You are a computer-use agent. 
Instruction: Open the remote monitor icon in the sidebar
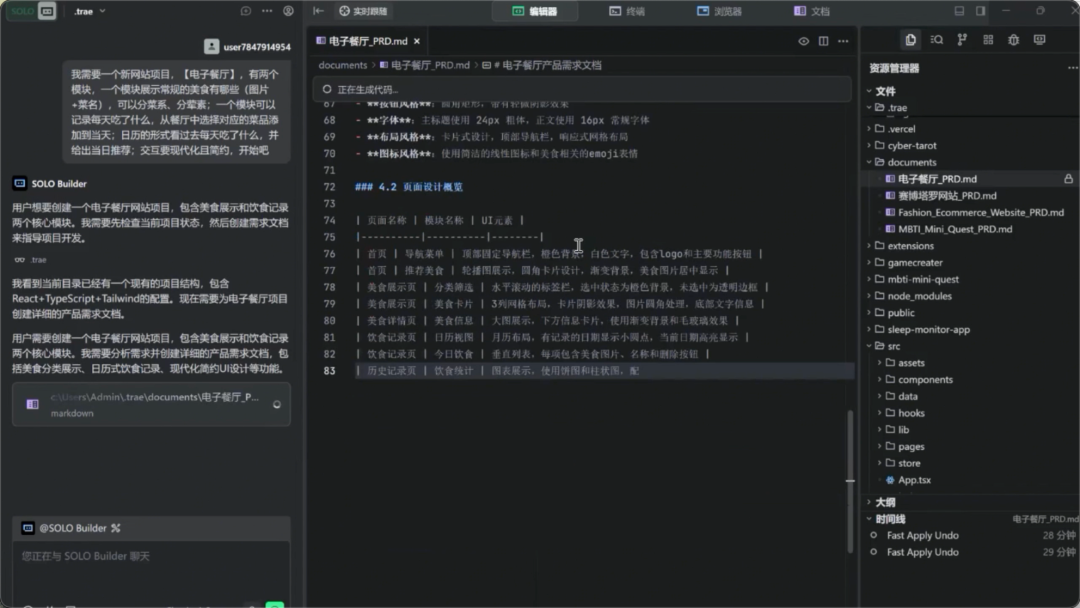click(x=1039, y=40)
